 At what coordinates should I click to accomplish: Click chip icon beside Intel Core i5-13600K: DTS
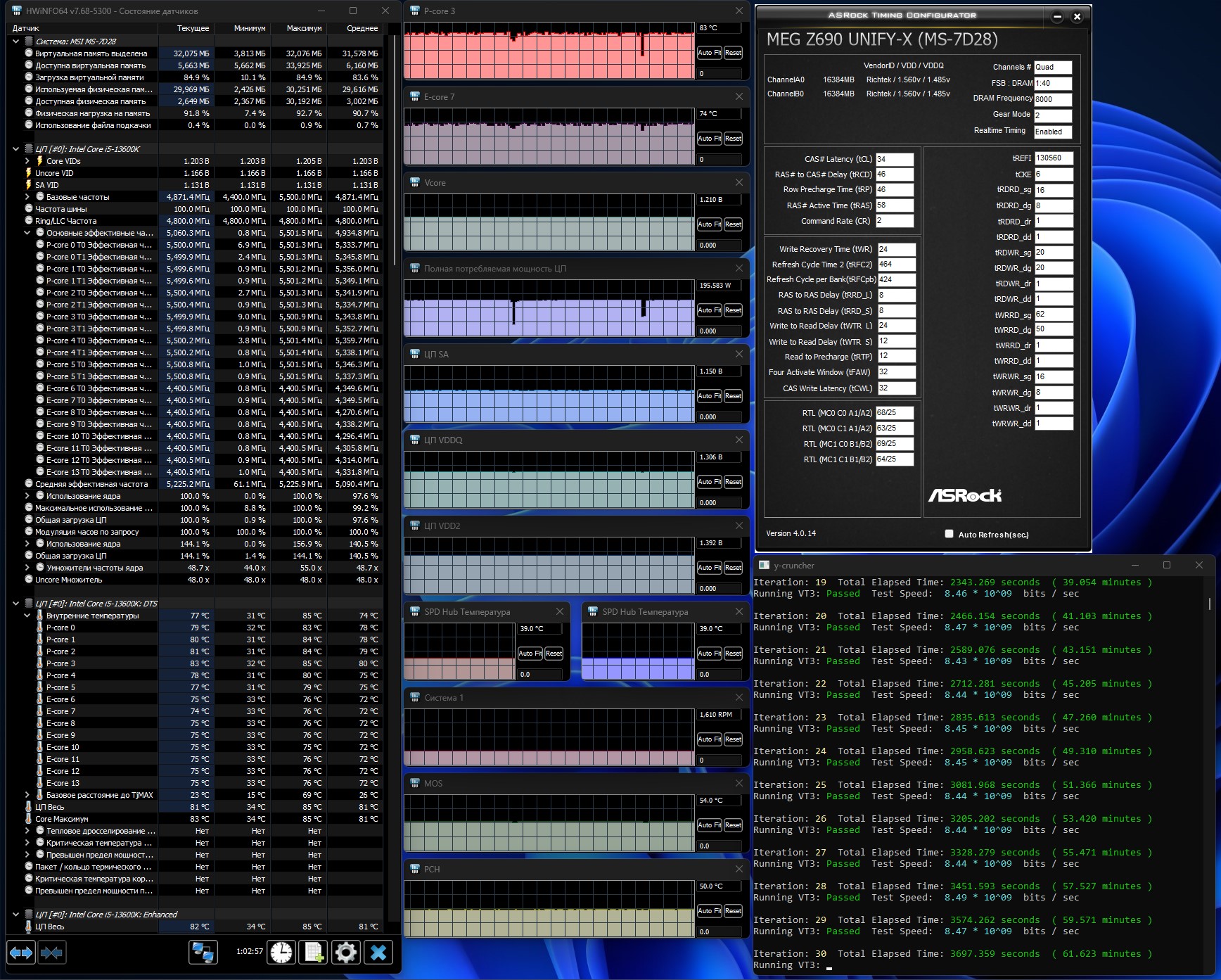(x=28, y=604)
